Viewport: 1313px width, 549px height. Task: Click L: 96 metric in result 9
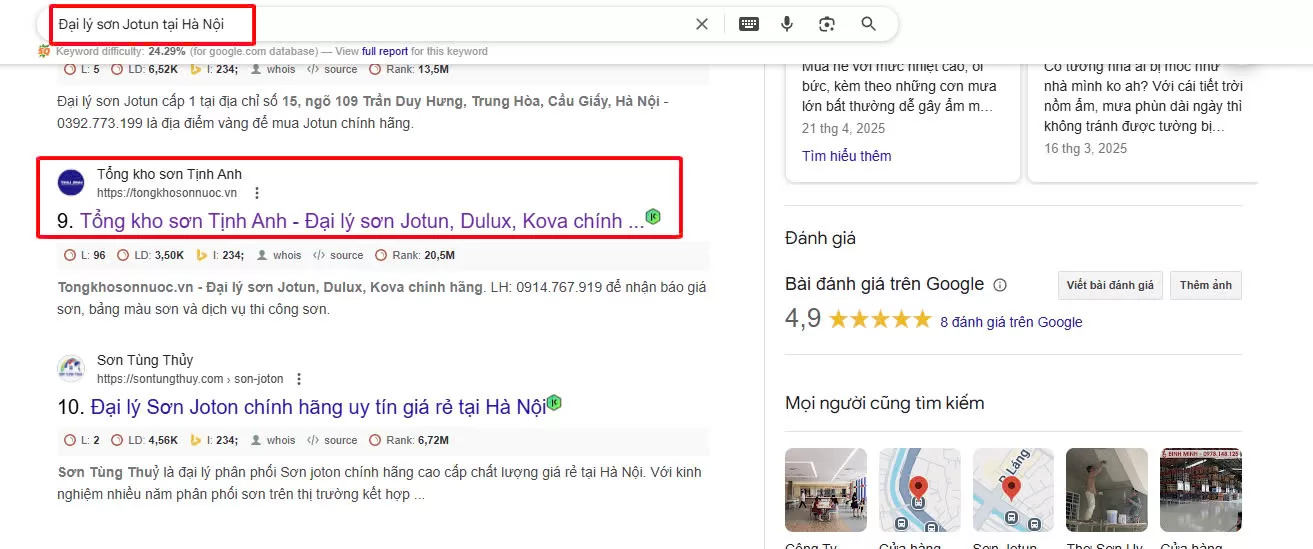pyautogui.click(x=85, y=255)
